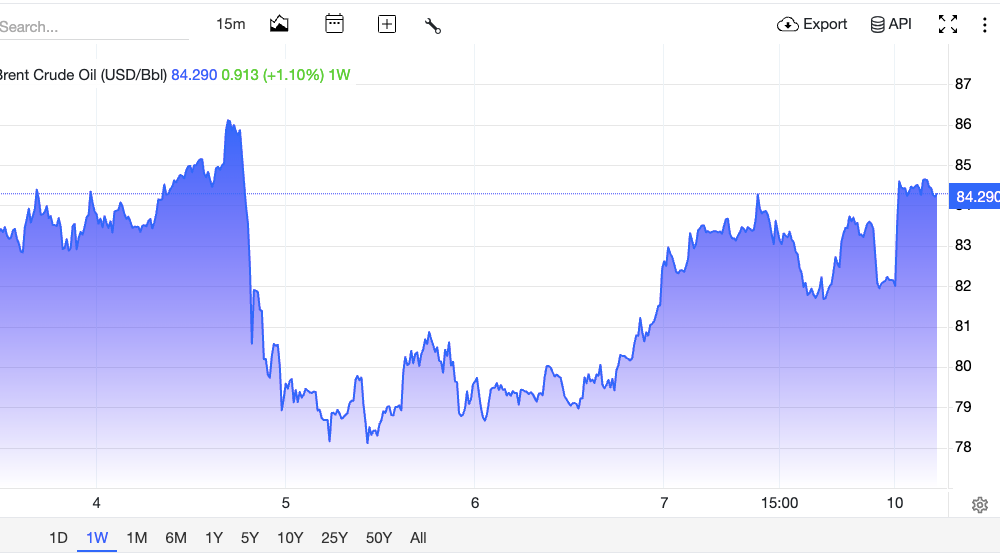Viewport: 1000px width, 557px height.
Task: Click the 82 price axis label
Action: [963, 286]
